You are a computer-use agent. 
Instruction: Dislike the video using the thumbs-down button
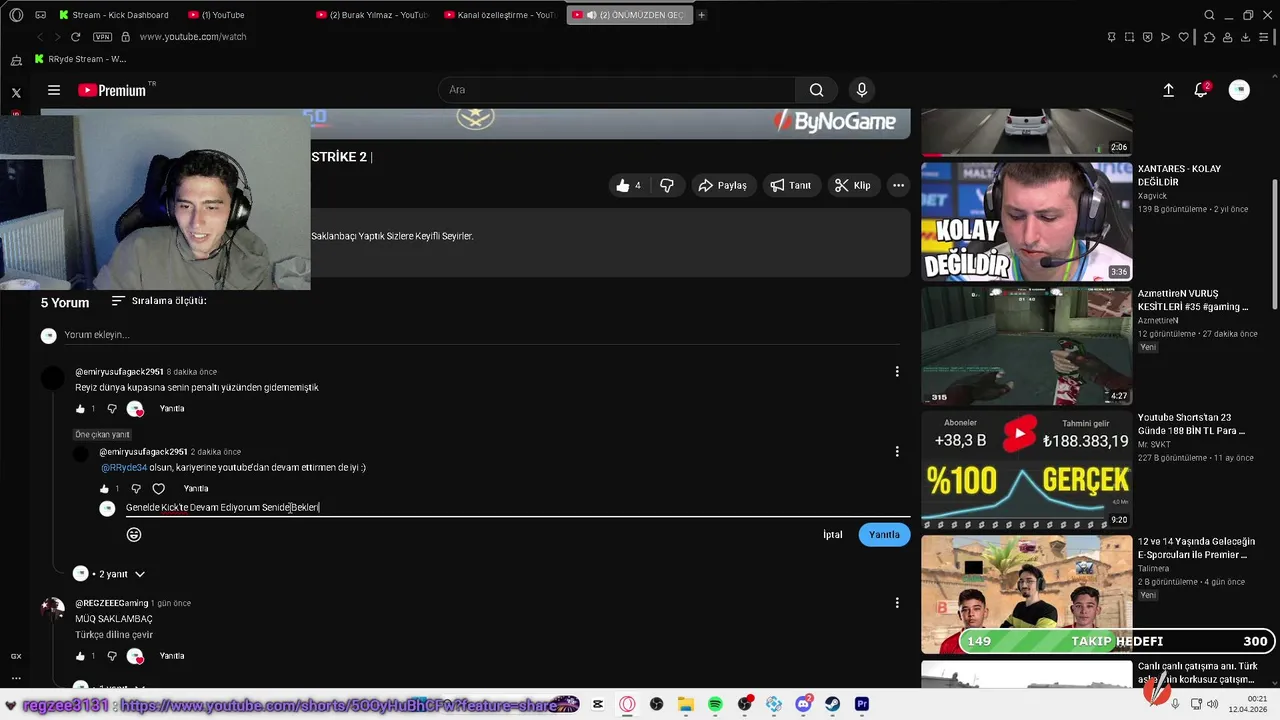click(x=667, y=185)
